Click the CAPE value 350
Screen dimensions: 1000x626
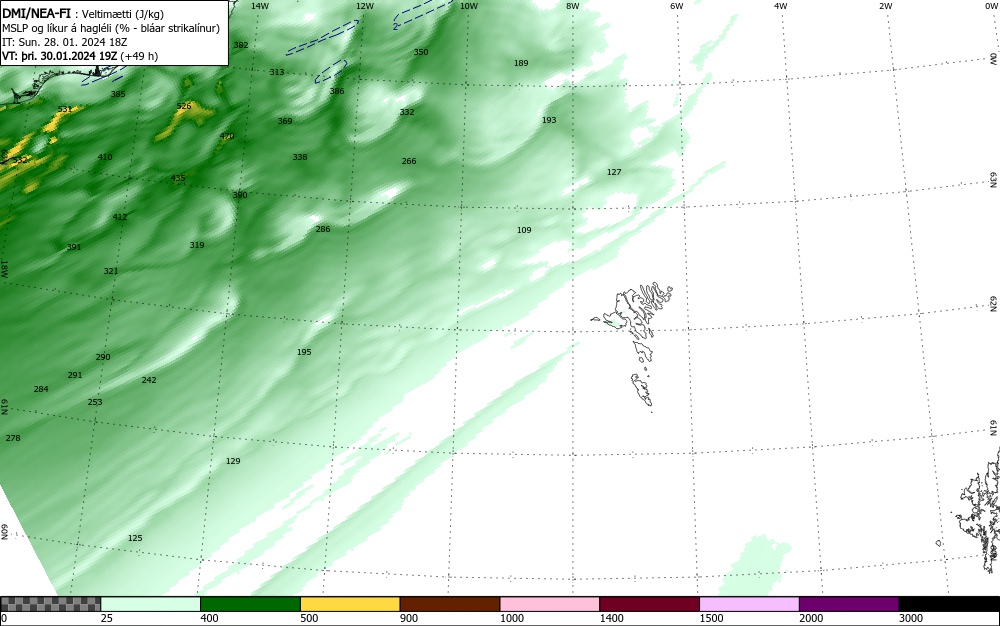point(421,52)
